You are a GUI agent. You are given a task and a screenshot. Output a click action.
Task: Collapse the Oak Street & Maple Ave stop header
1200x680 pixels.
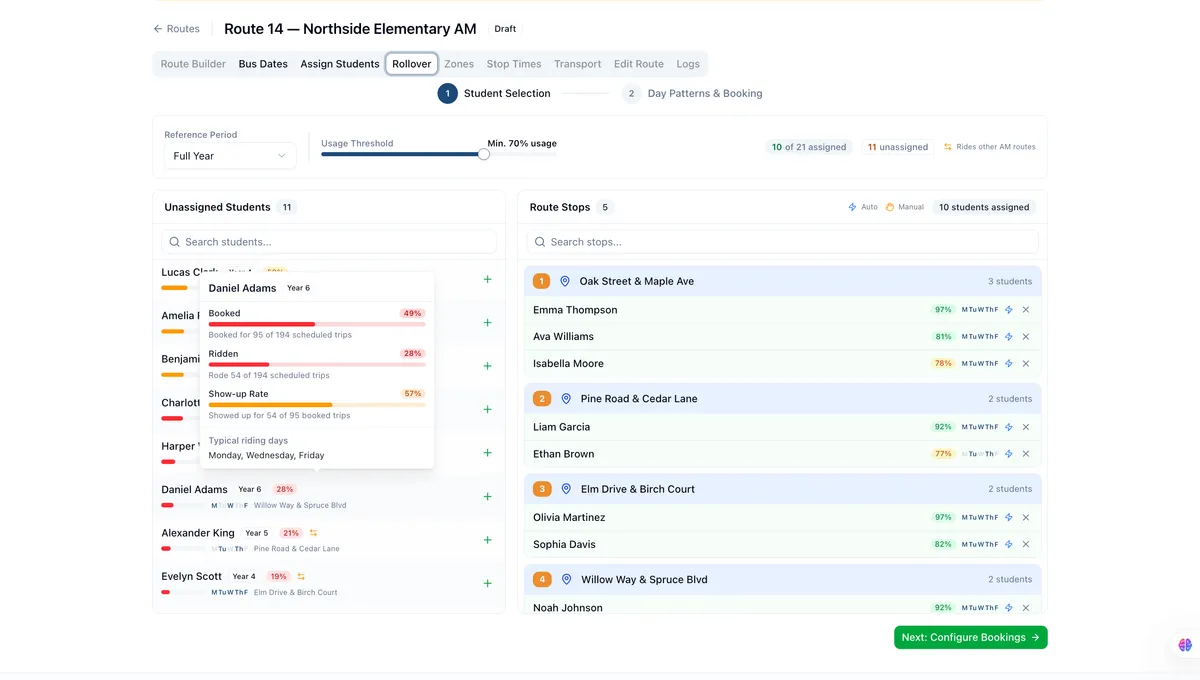click(x=783, y=282)
